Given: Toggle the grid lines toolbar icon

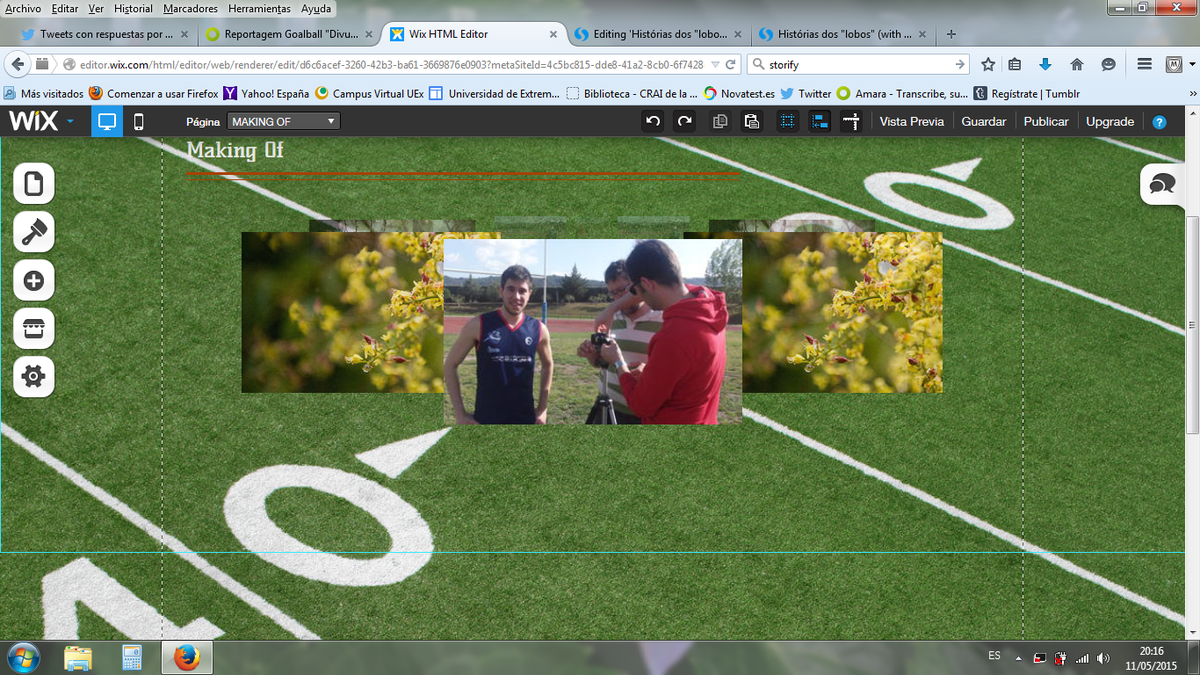Looking at the screenshot, I should click(x=787, y=122).
